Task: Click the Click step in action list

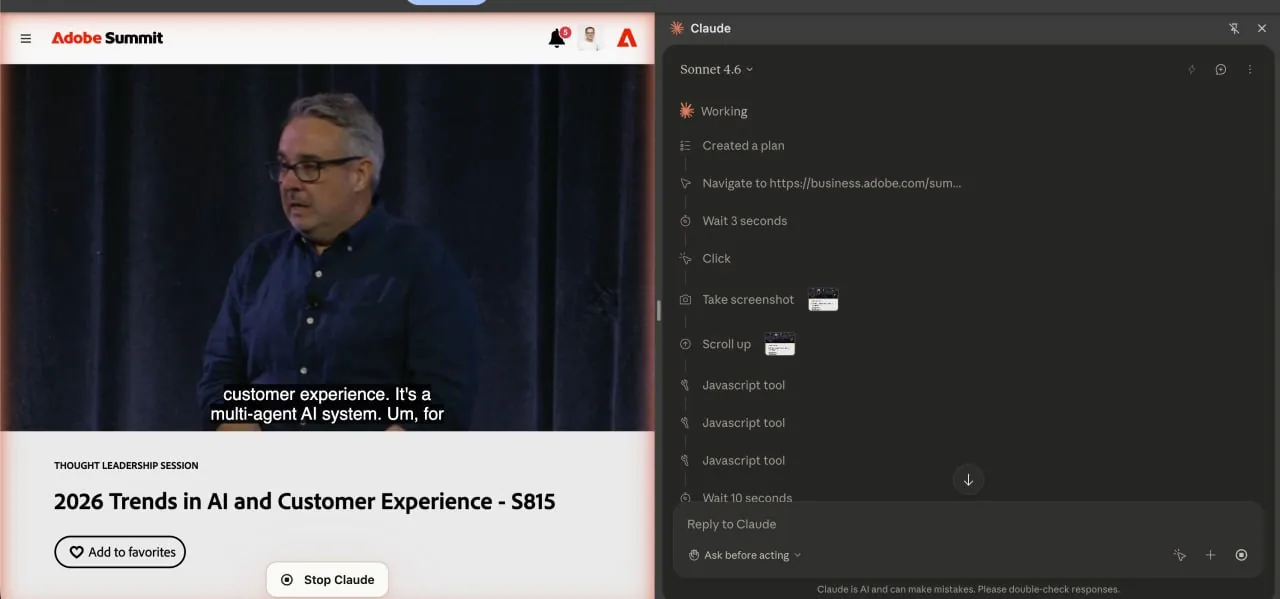Action: (x=716, y=258)
